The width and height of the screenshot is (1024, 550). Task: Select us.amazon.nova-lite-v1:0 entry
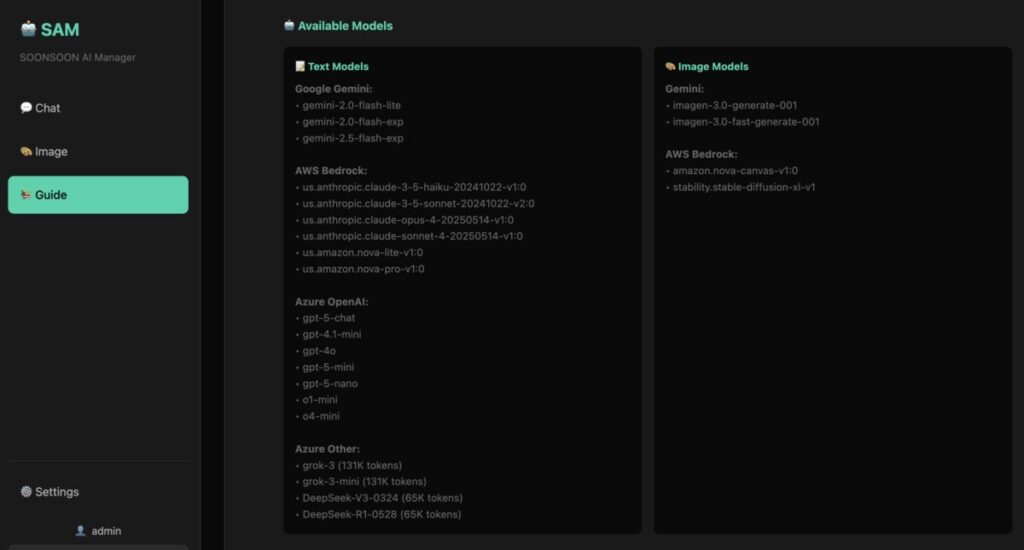point(362,252)
